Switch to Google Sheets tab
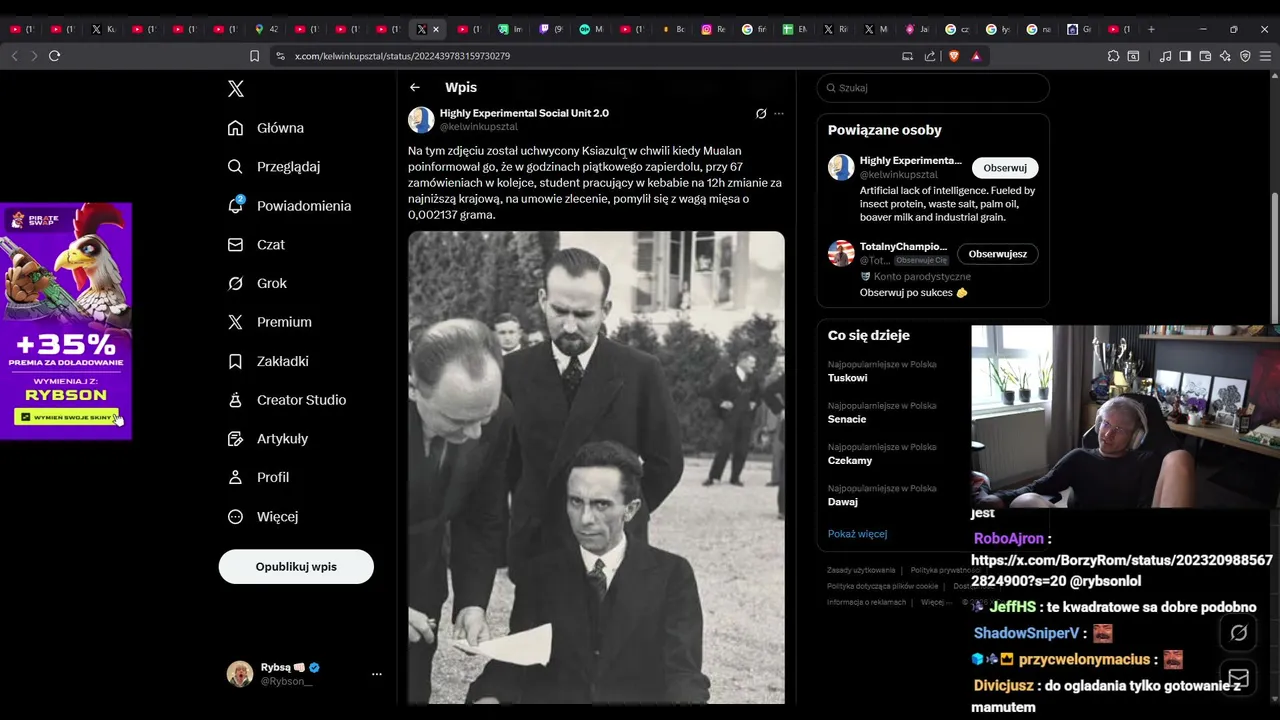Screen dimensions: 1280x720 pyautogui.click(x=795, y=29)
